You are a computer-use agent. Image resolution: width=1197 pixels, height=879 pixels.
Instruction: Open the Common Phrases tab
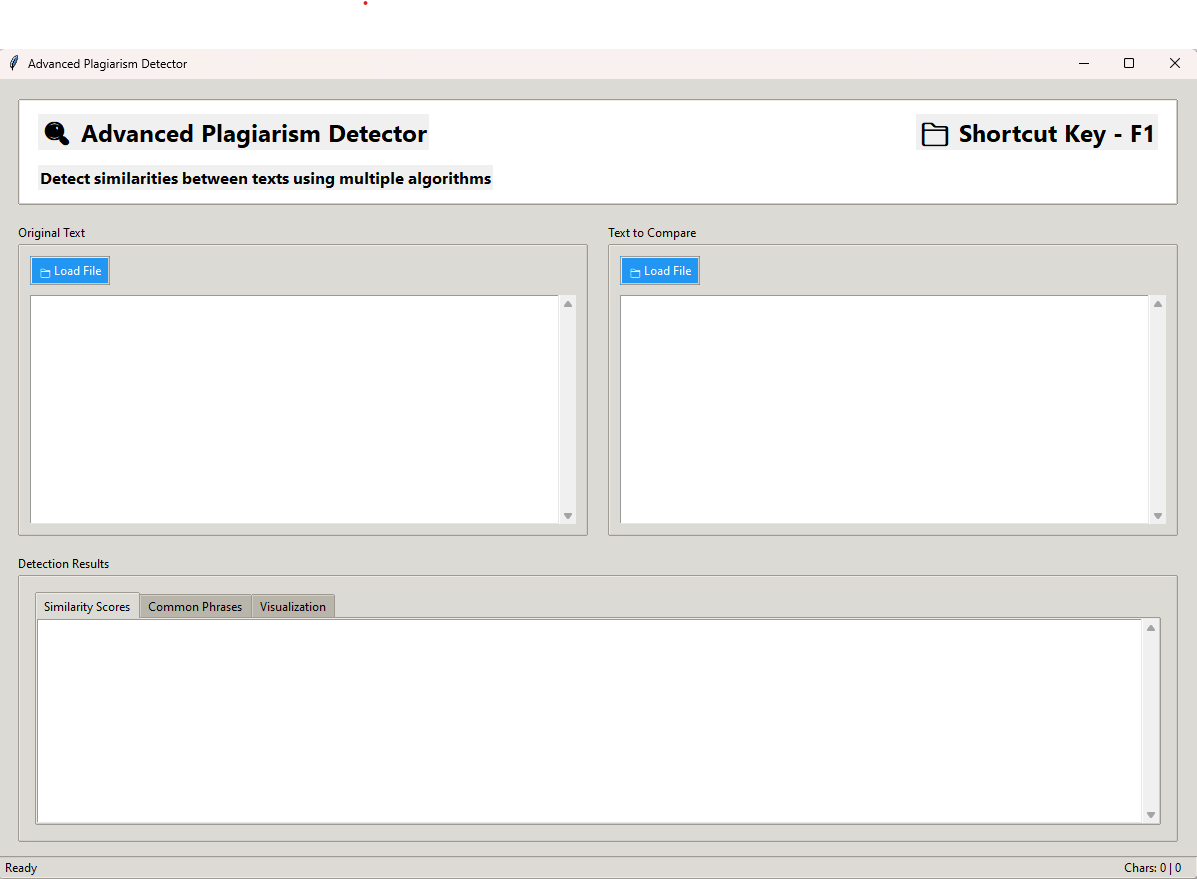[195, 607]
